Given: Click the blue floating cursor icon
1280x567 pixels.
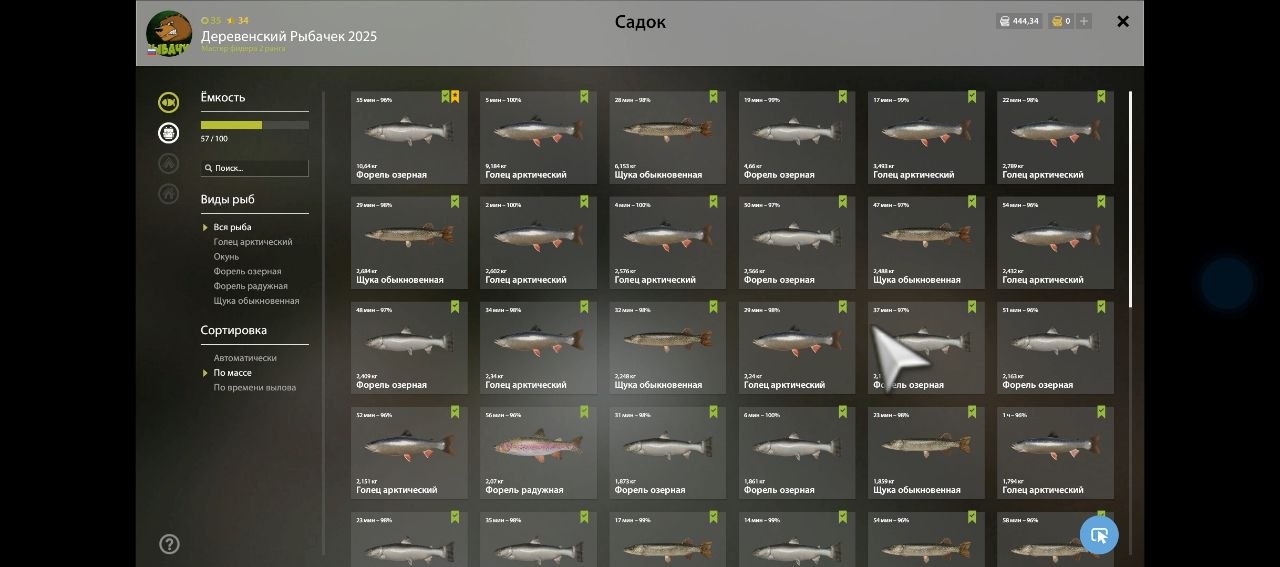Looking at the screenshot, I should click(x=1099, y=535).
